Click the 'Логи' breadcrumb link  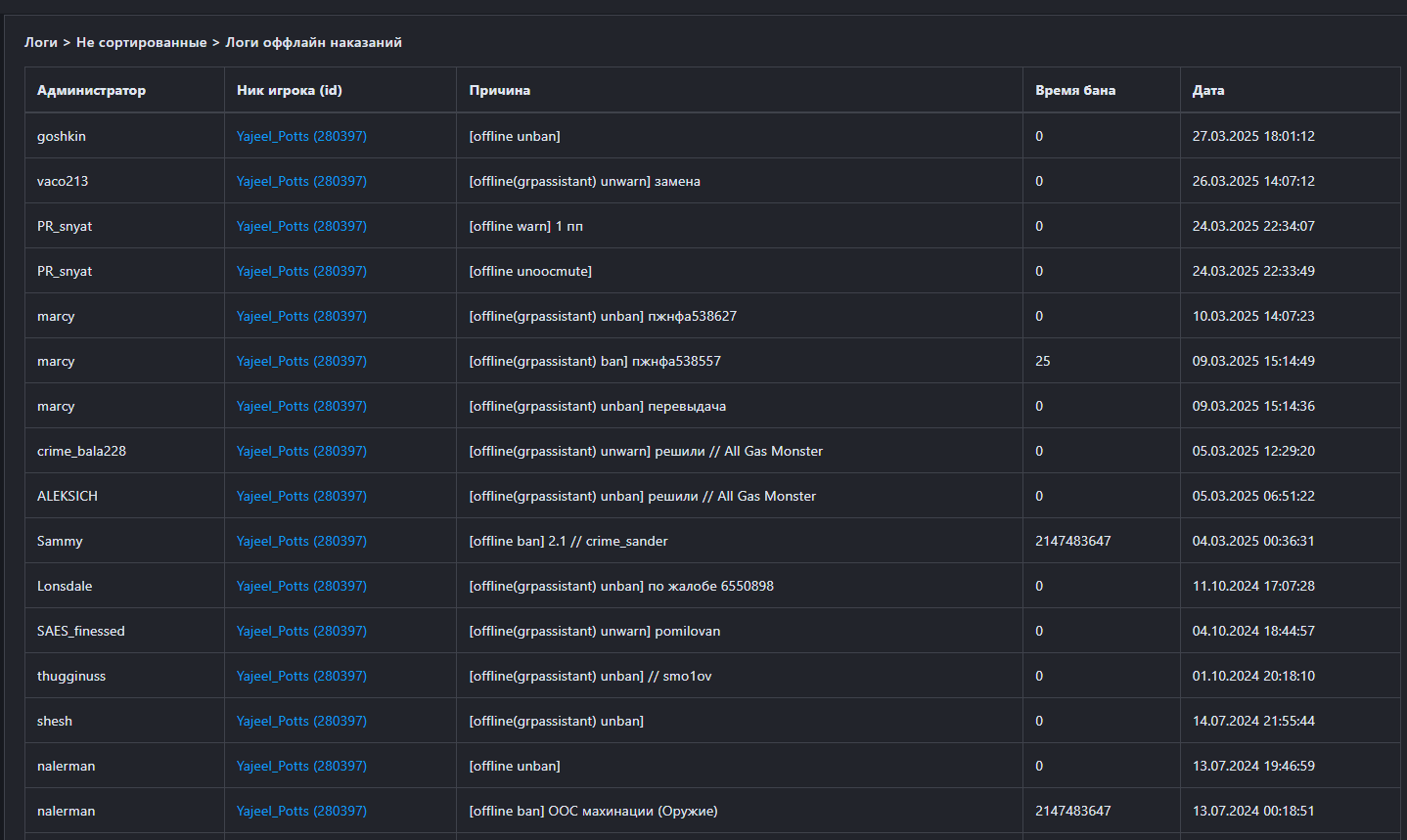(40, 42)
